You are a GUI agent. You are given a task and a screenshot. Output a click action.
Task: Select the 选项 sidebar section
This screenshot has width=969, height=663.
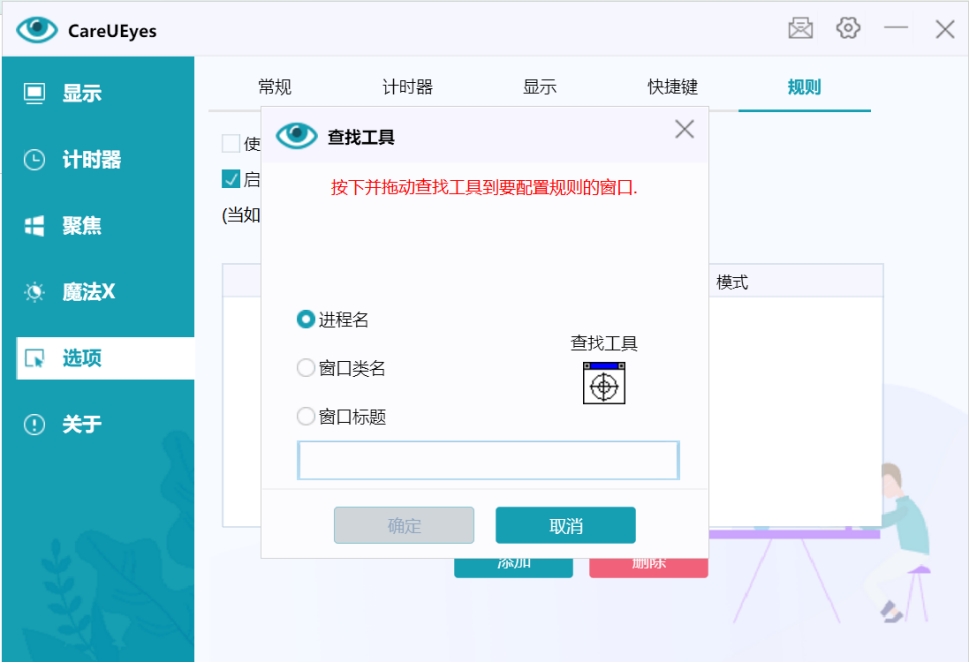(105, 358)
